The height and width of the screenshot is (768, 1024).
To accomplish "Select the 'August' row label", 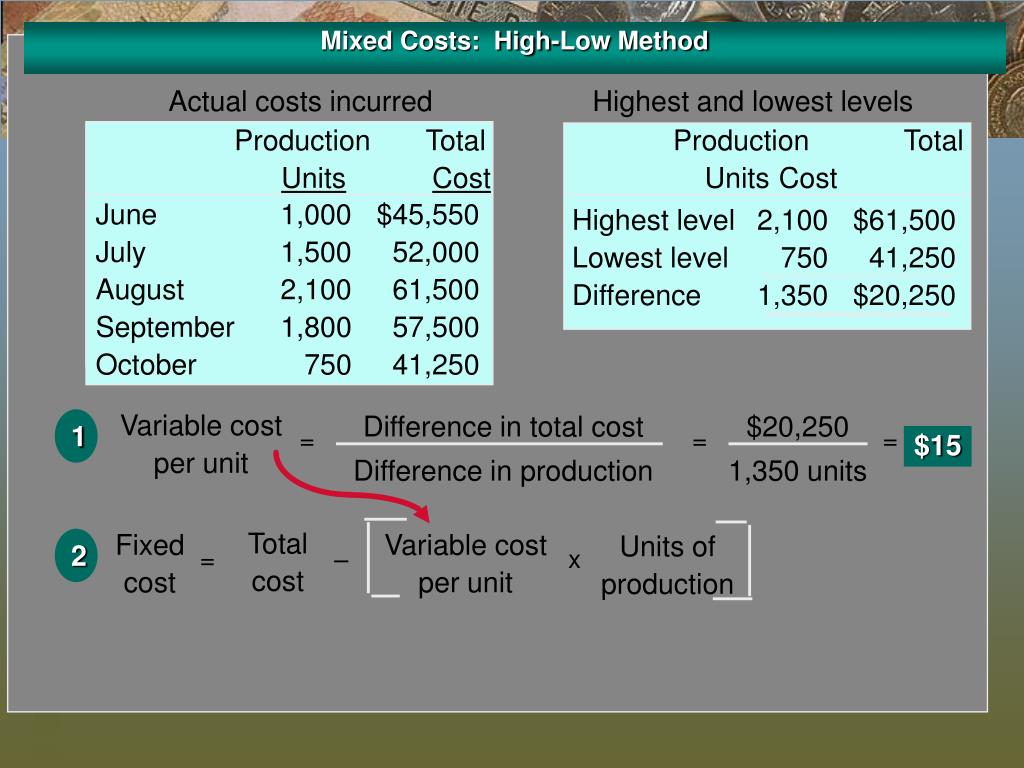I will click(x=140, y=290).
